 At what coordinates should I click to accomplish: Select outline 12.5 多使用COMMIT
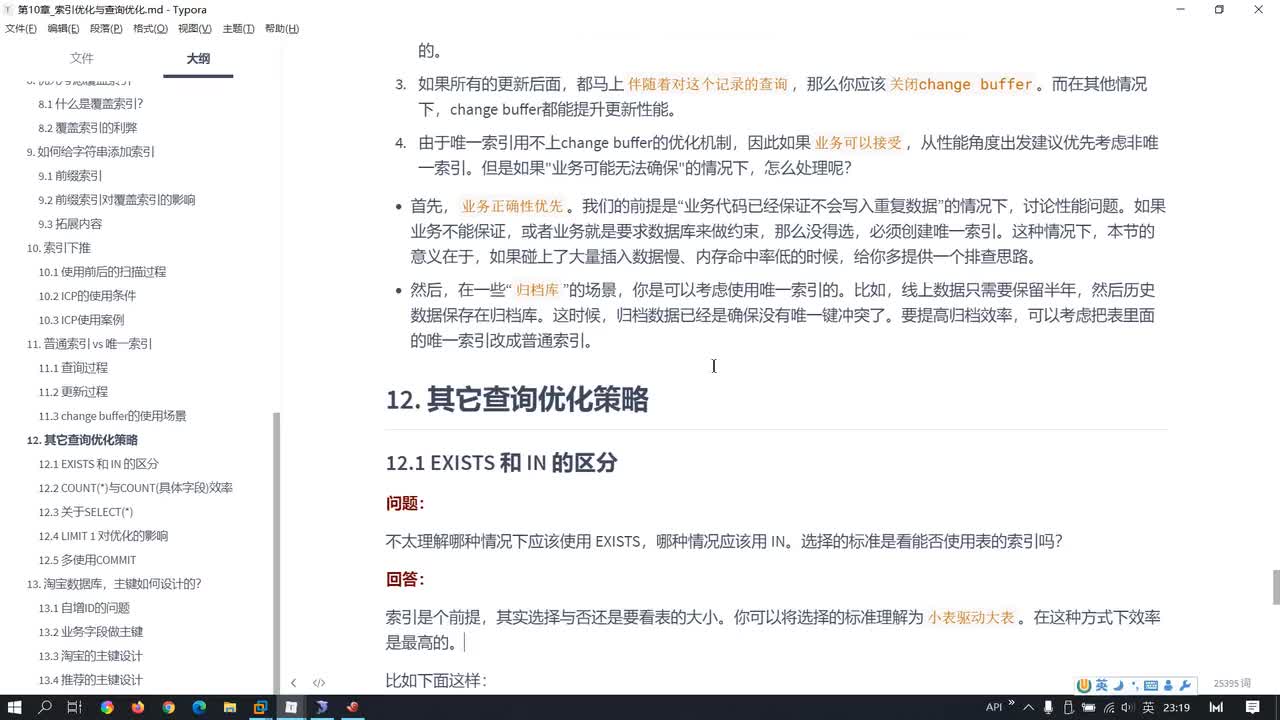coord(87,560)
